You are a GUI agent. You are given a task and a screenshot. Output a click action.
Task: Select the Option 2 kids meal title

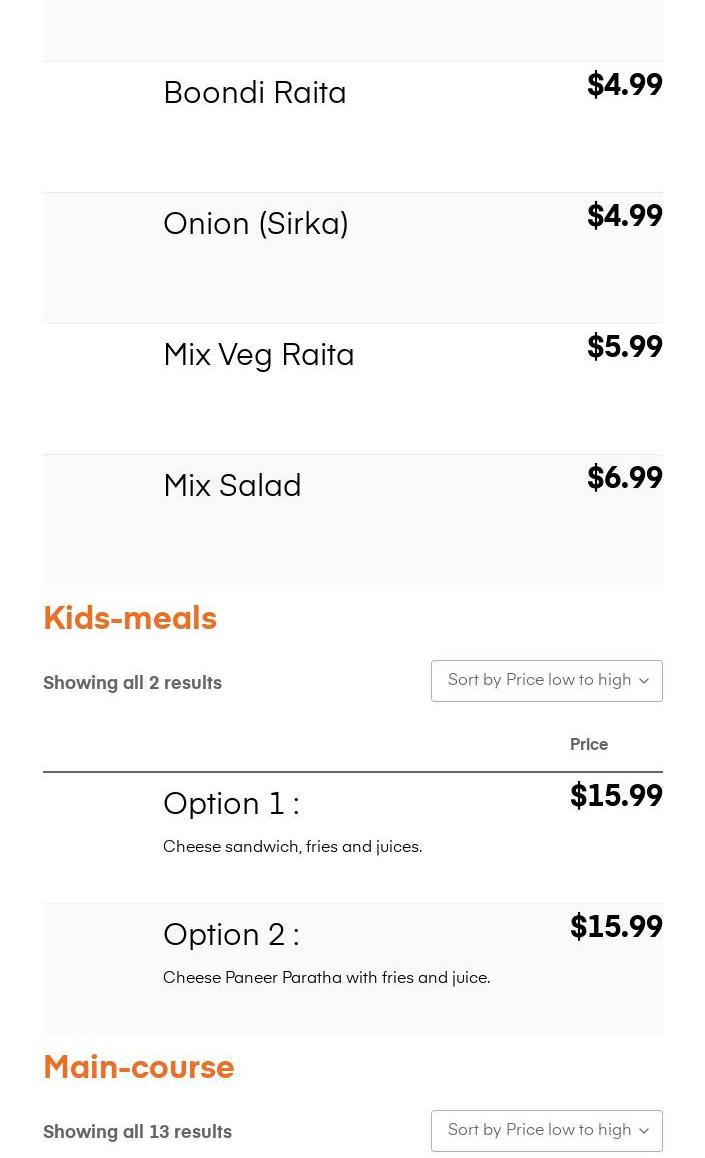click(x=231, y=935)
